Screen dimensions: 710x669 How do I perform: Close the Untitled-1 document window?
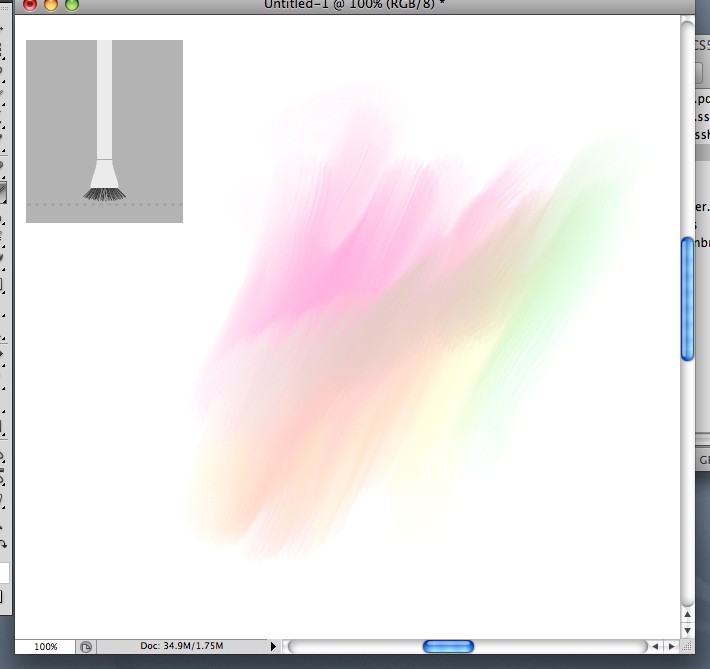30,5
